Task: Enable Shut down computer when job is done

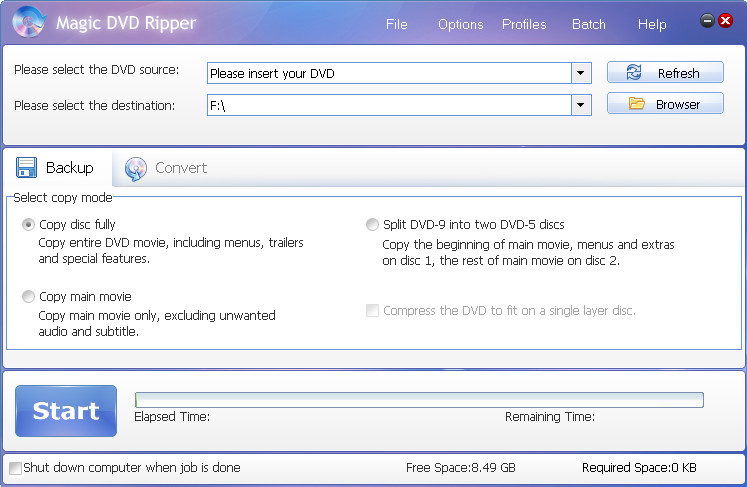Action: coord(15,468)
